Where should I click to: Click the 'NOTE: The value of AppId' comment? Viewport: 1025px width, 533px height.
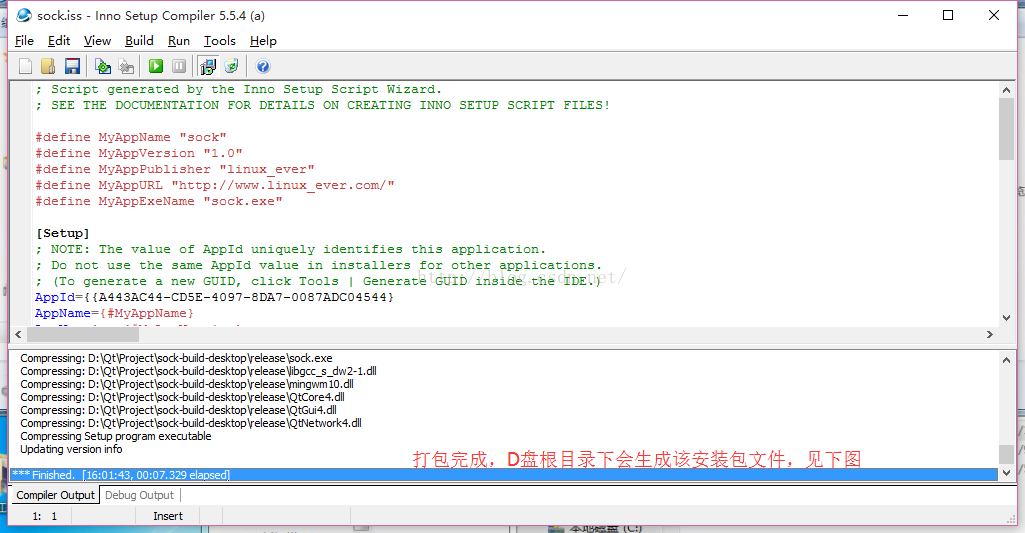(290, 249)
